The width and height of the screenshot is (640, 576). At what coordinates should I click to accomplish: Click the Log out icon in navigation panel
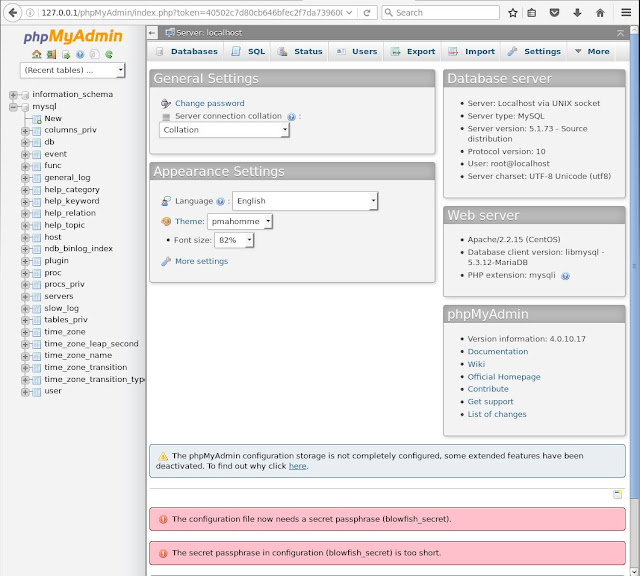51,54
